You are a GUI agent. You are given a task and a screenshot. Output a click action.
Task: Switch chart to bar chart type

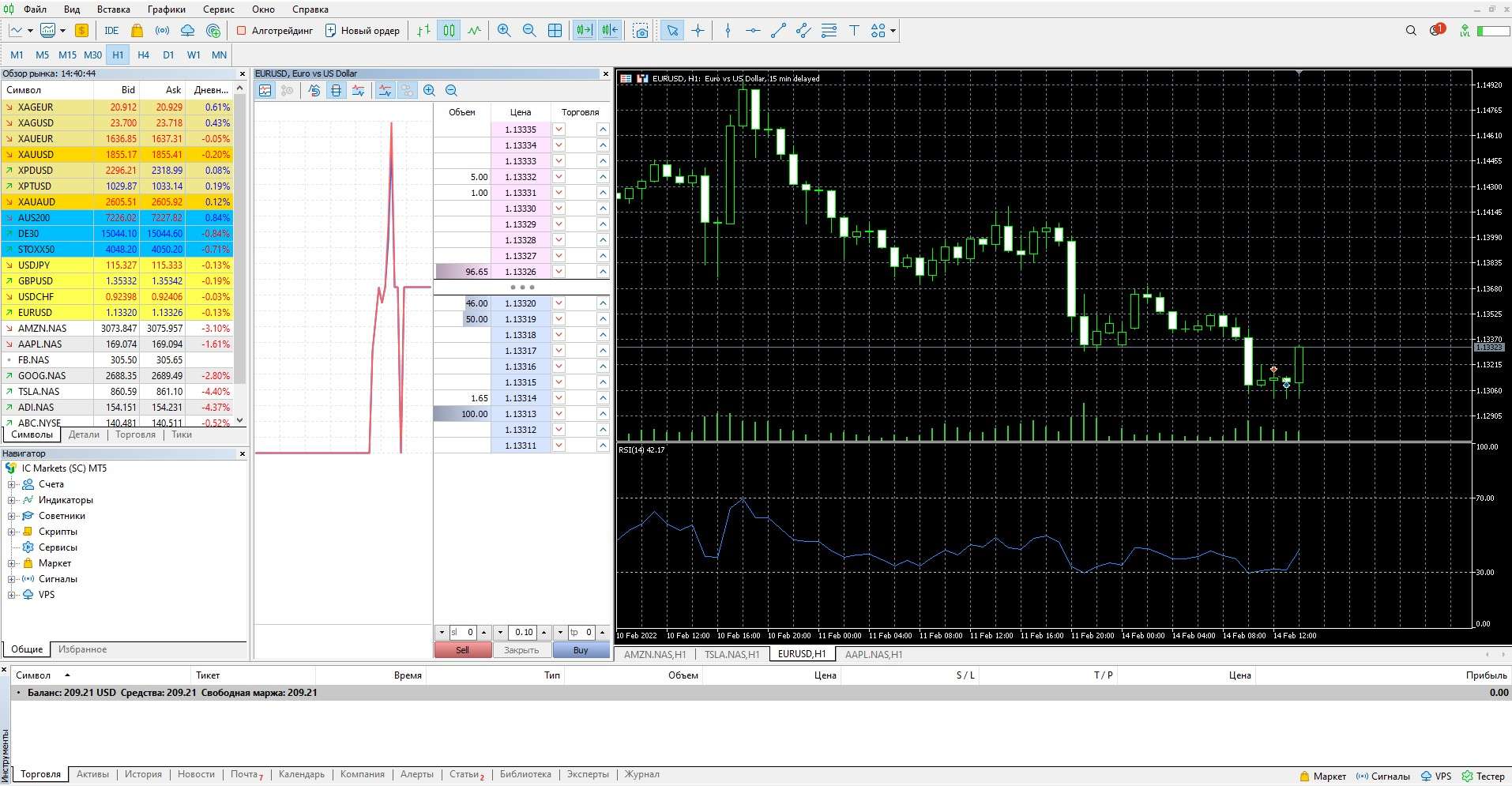pos(424,31)
